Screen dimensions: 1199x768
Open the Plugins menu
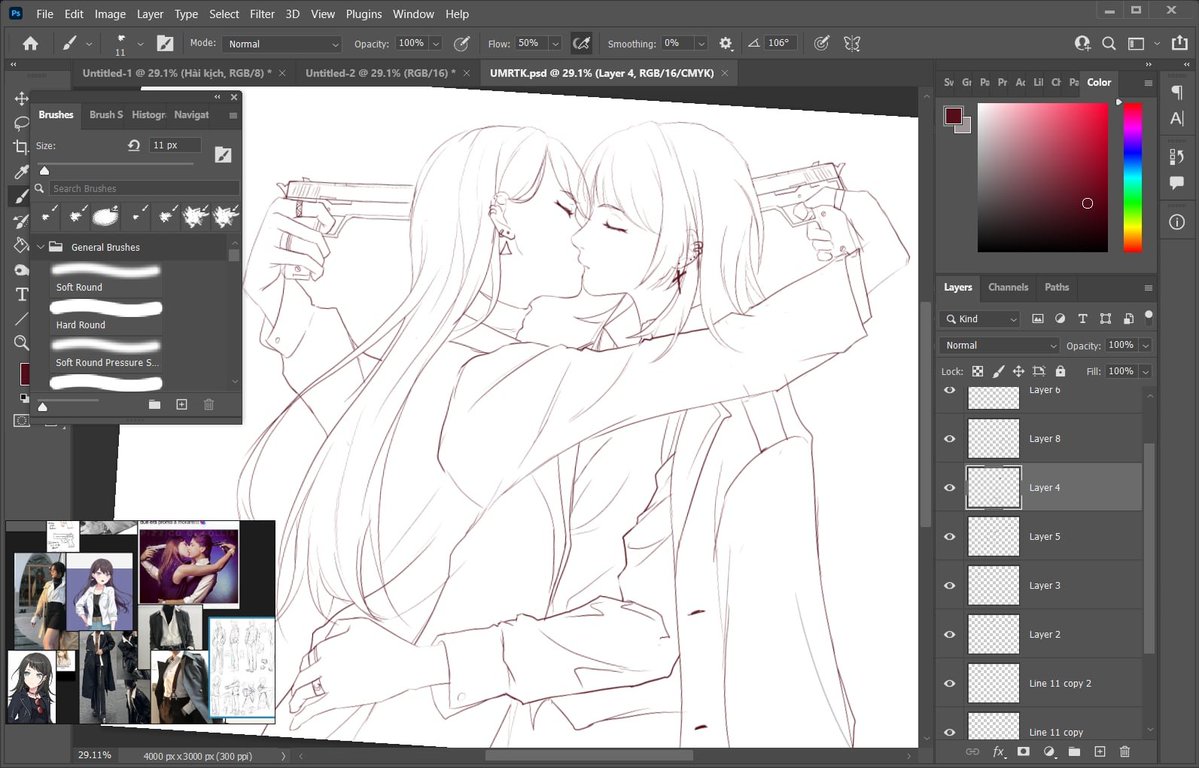(364, 14)
